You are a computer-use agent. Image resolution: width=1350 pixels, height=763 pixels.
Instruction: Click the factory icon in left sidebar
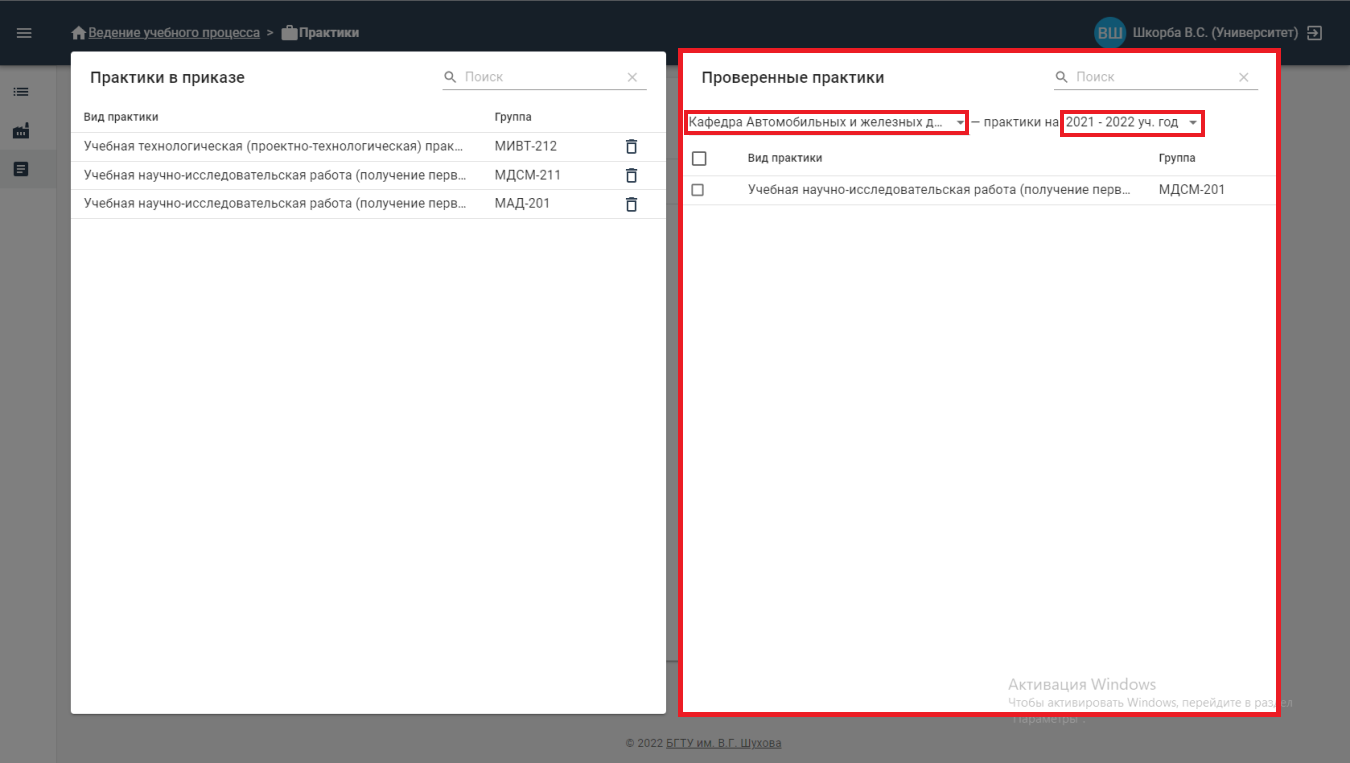(x=21, y=131)
